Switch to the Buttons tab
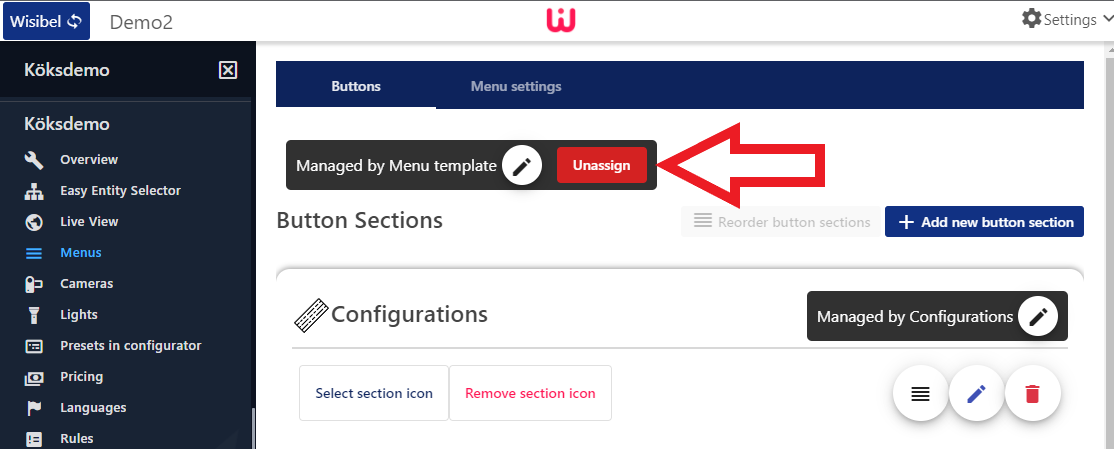1114x449 pixels. pyautogui.click(x=356, y=86)
